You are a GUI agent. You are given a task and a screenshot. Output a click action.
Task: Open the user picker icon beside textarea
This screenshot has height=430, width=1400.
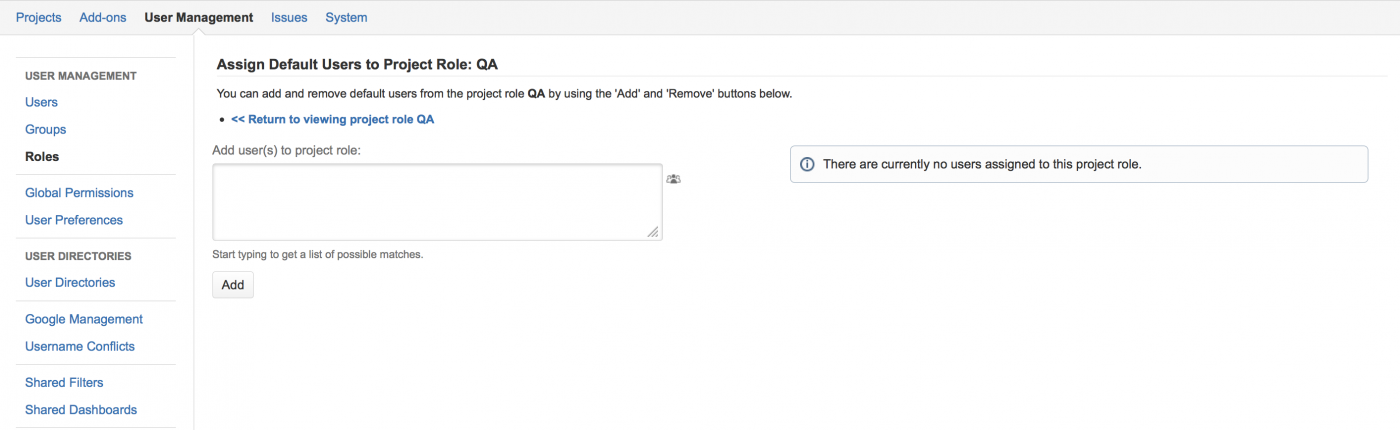pos(673,179)
